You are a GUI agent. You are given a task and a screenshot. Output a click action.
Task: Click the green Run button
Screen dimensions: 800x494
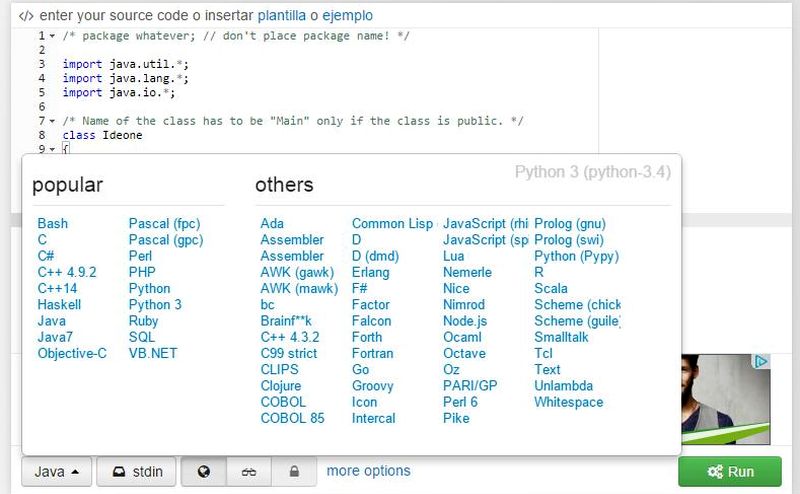click(730, 471)
